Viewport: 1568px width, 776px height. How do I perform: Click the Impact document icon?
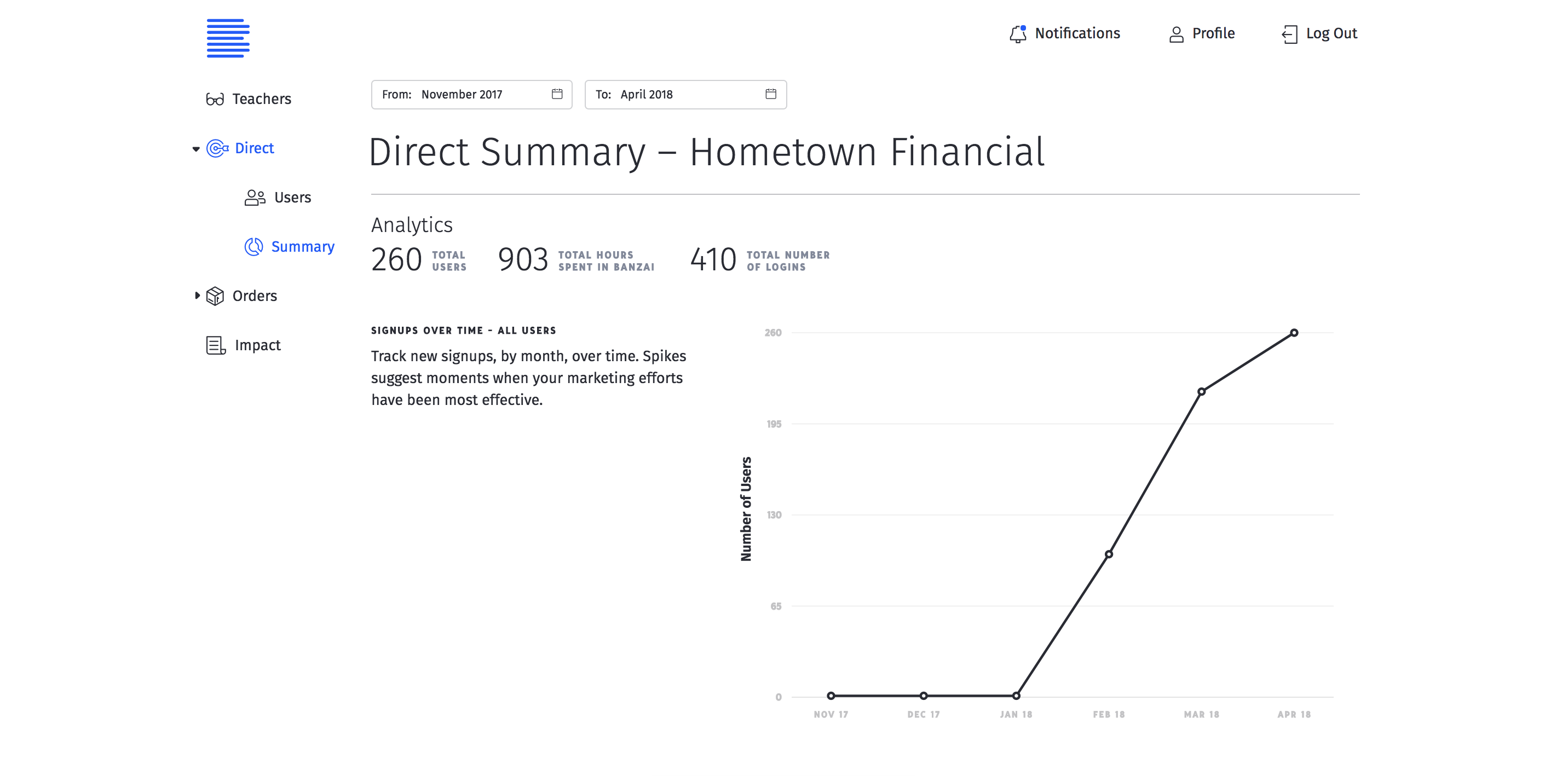[216, 345]
